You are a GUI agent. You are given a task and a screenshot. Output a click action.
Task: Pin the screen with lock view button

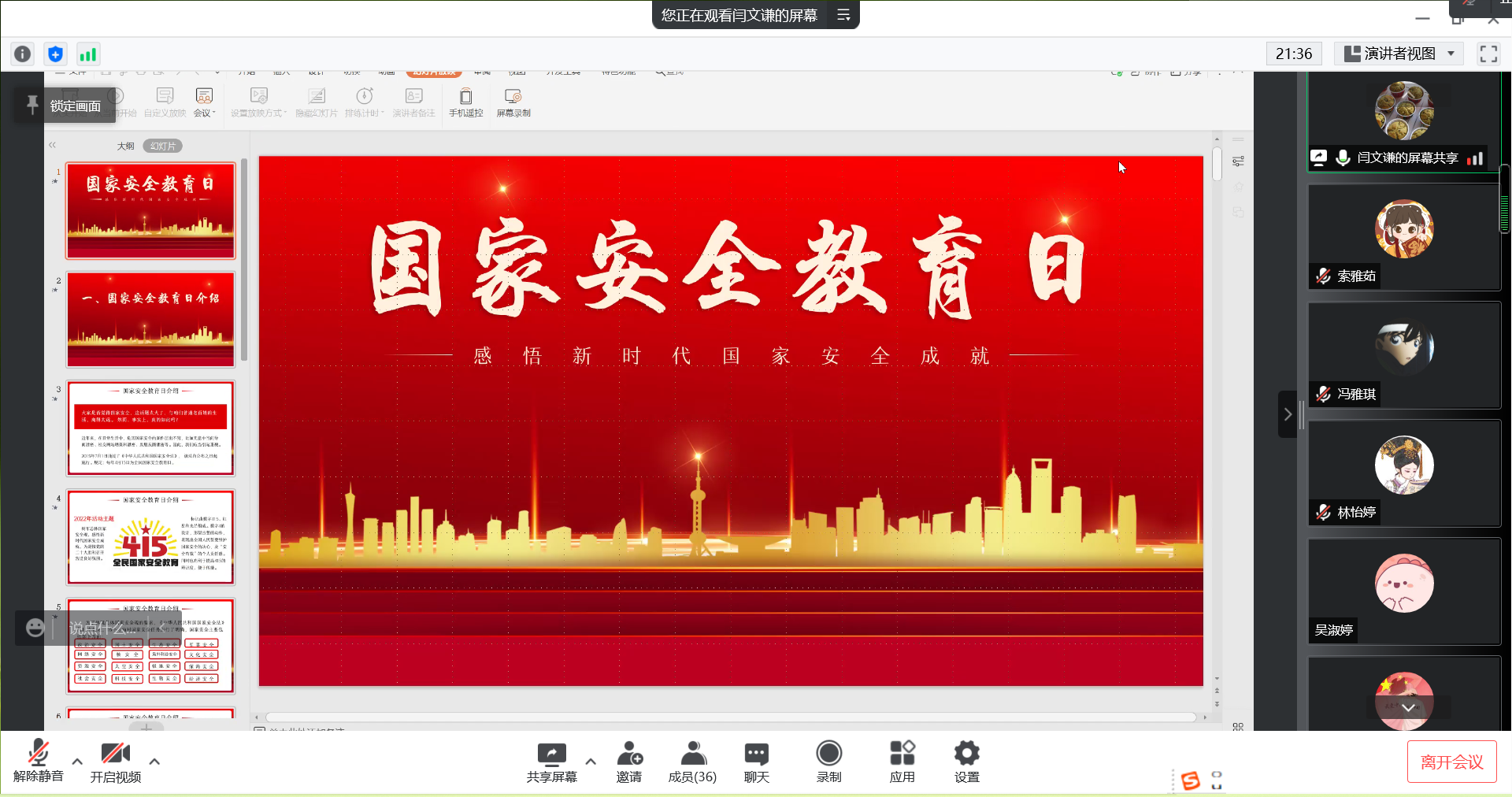pyautogui.click(x=65, y=106)
